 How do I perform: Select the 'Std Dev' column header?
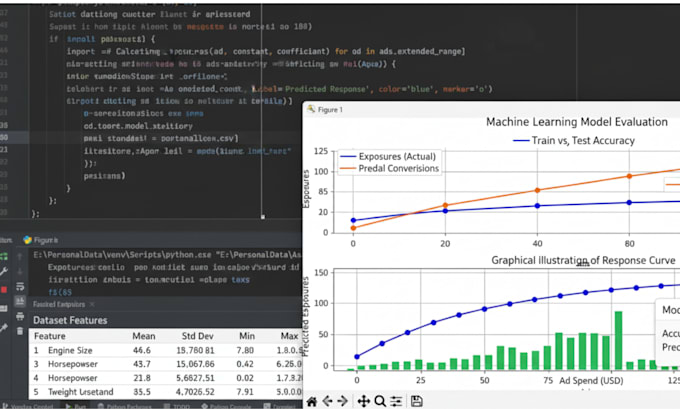tap(197, 336)
